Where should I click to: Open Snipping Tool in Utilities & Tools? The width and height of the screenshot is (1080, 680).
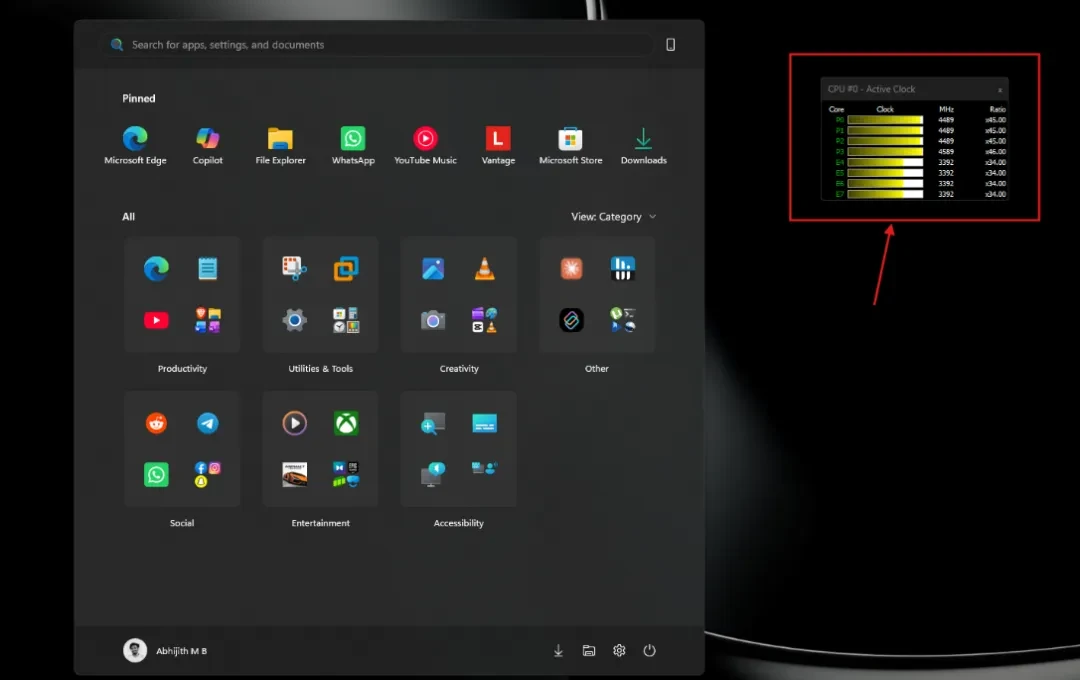click(294, 268)
